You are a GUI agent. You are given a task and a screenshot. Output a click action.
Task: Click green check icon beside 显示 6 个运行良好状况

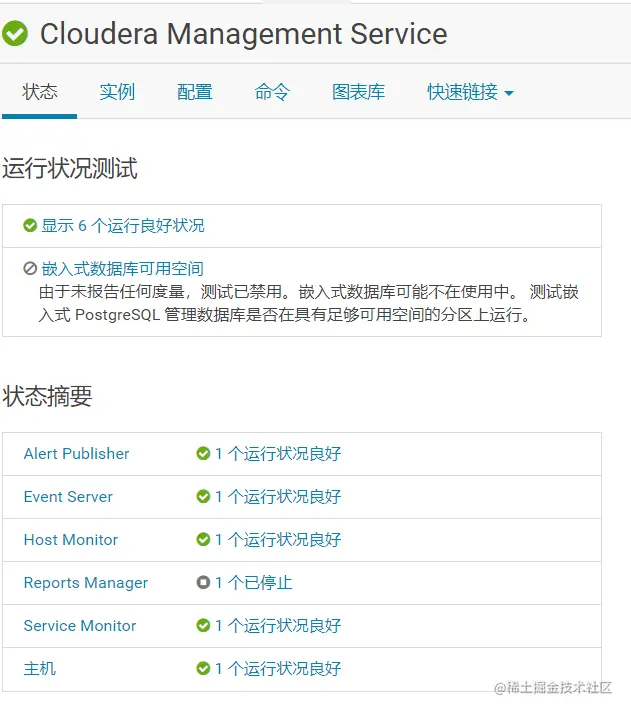(x=30, y=225)
